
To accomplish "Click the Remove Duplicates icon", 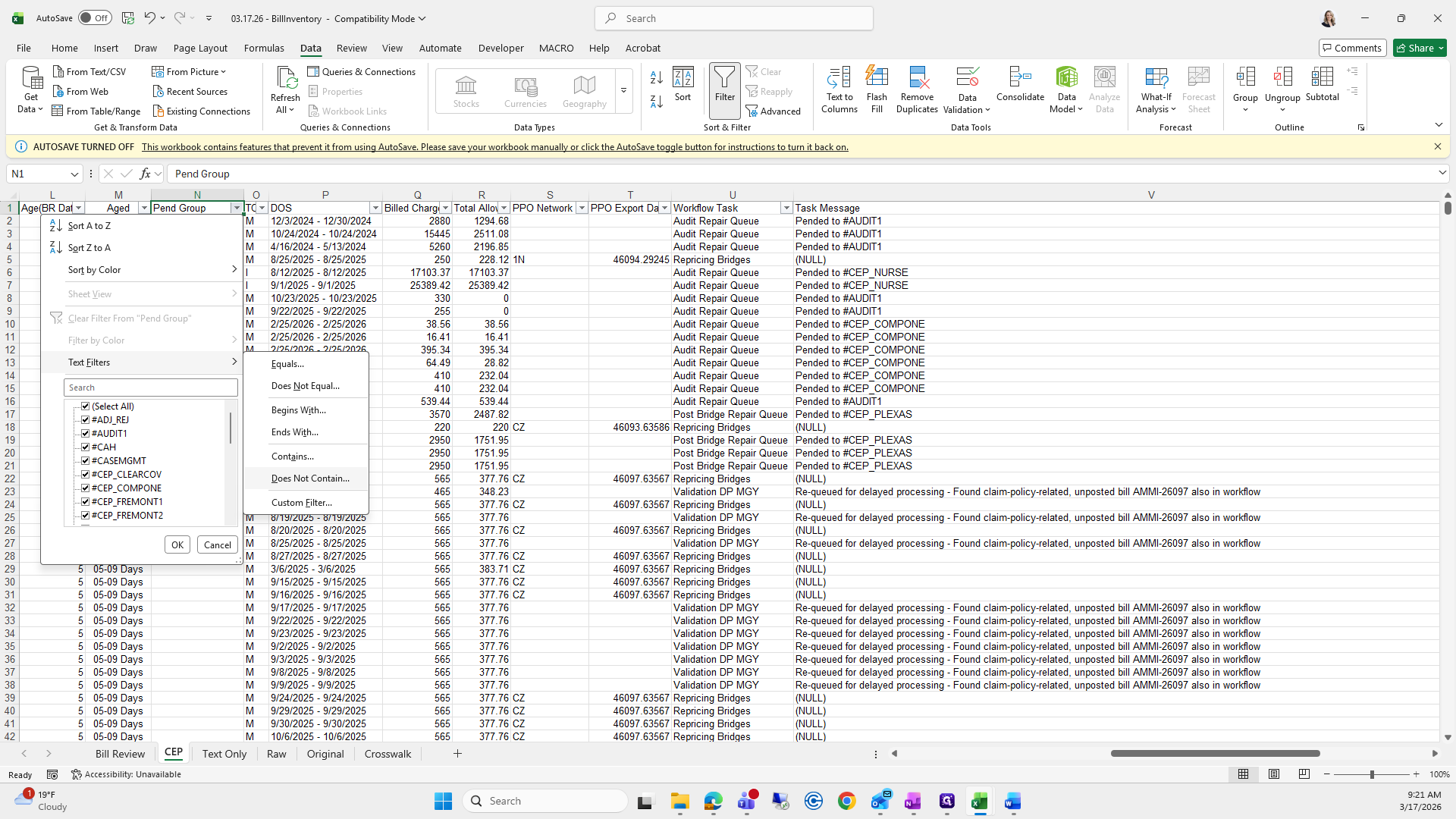I will (x=917, y=89).
